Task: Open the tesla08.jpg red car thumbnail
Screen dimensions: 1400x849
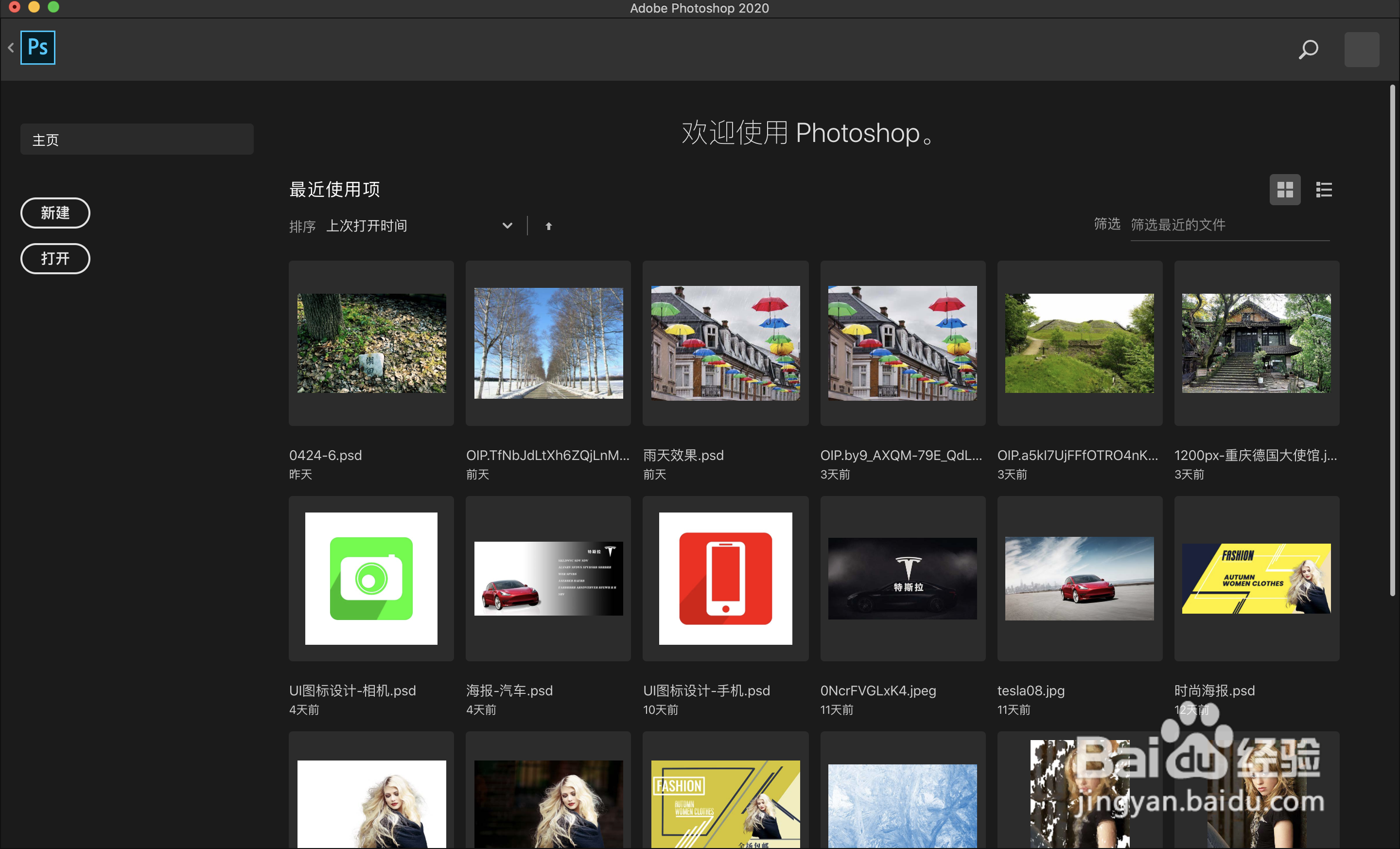Action: point(1079,579)
